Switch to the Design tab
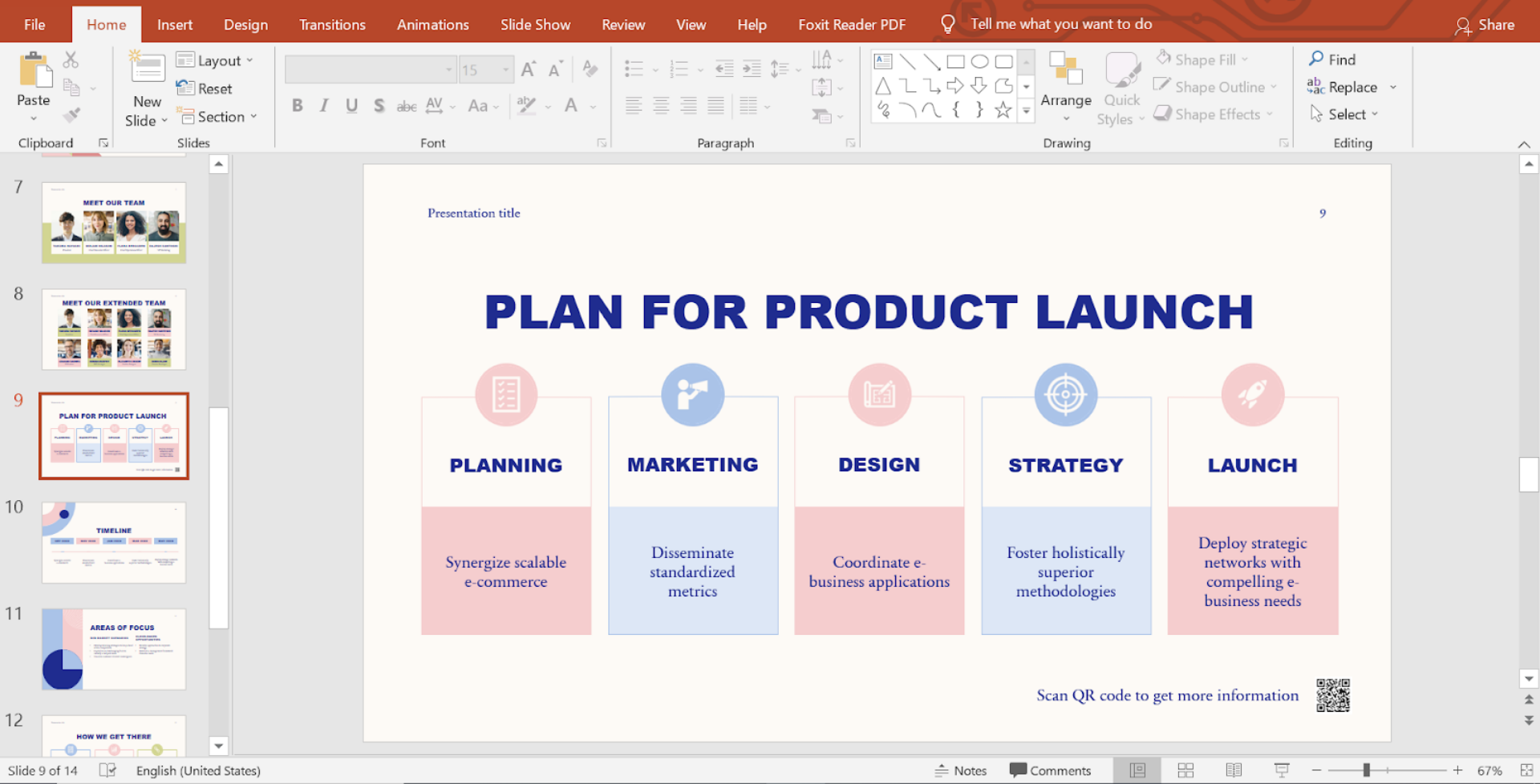Viewport: 1540px width, 784px height. pos(246,24)
